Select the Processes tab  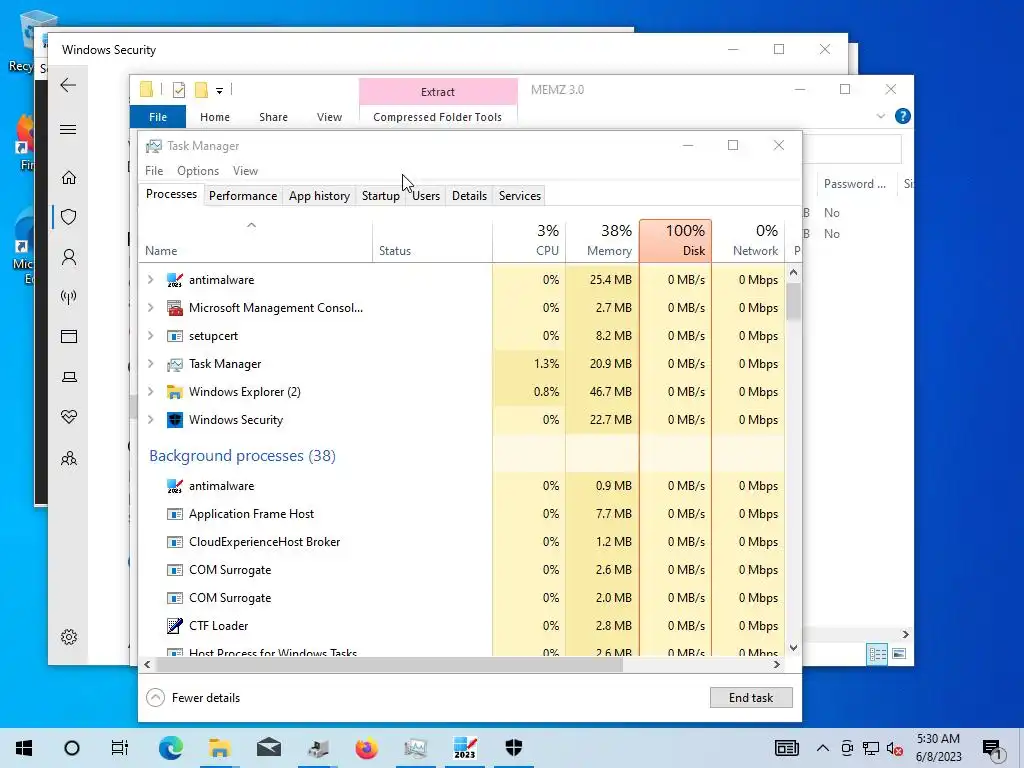pos(171,194)
